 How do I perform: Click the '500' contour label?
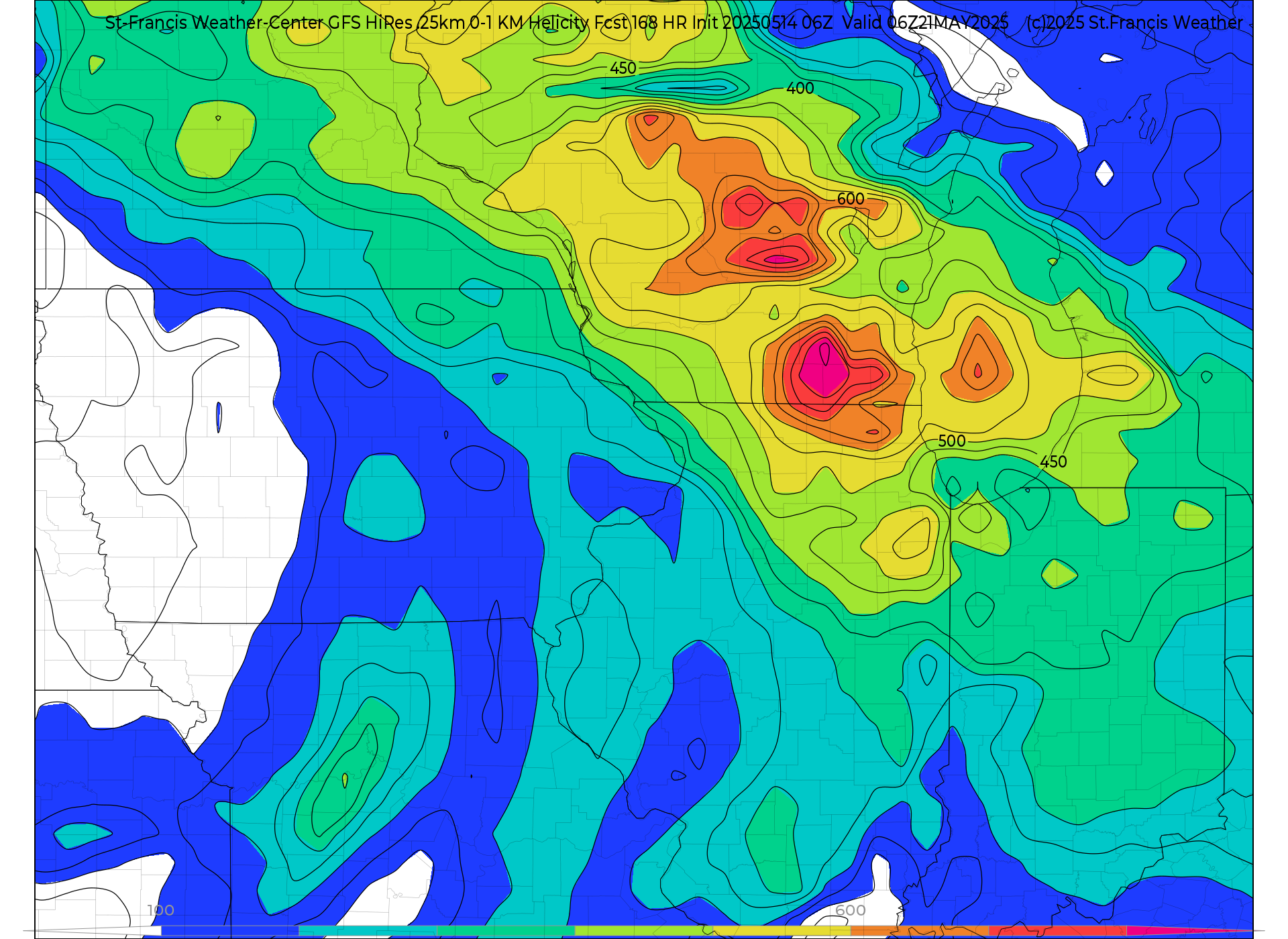pos(952,441)
